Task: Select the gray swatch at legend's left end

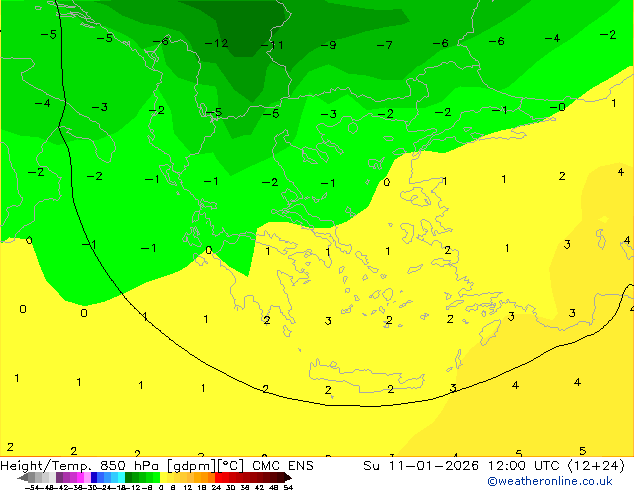Action: tap(32, 477)
